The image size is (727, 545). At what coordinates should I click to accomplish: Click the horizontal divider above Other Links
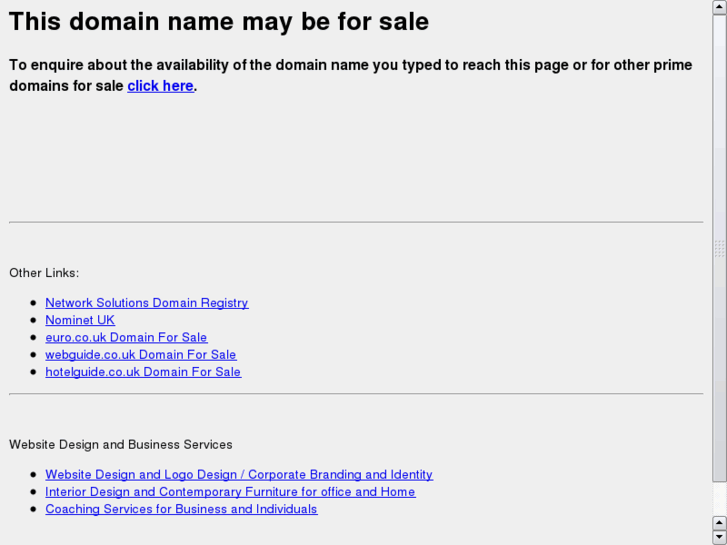coord(356,222)
